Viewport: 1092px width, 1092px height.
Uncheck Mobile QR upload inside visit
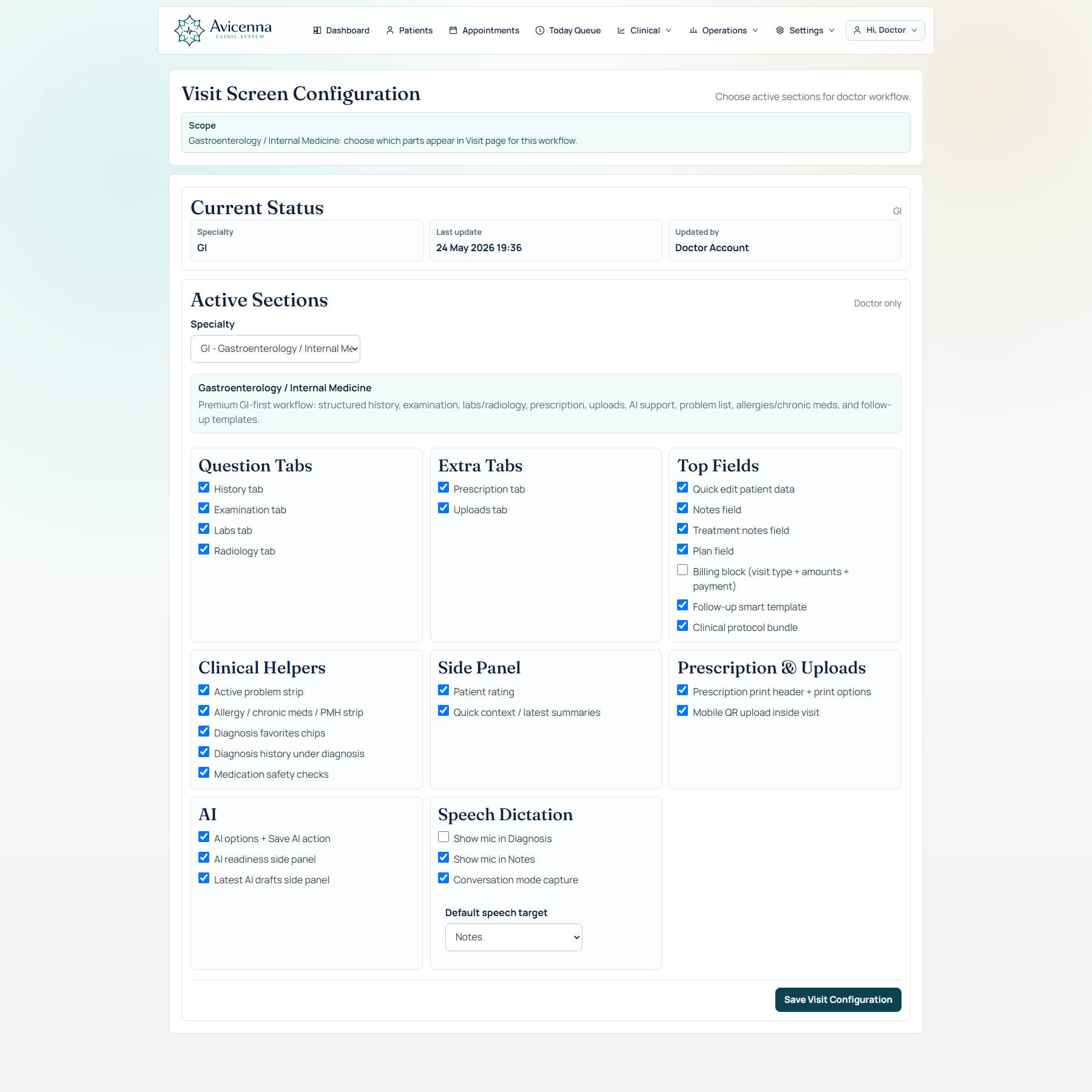tap(682, 711)
